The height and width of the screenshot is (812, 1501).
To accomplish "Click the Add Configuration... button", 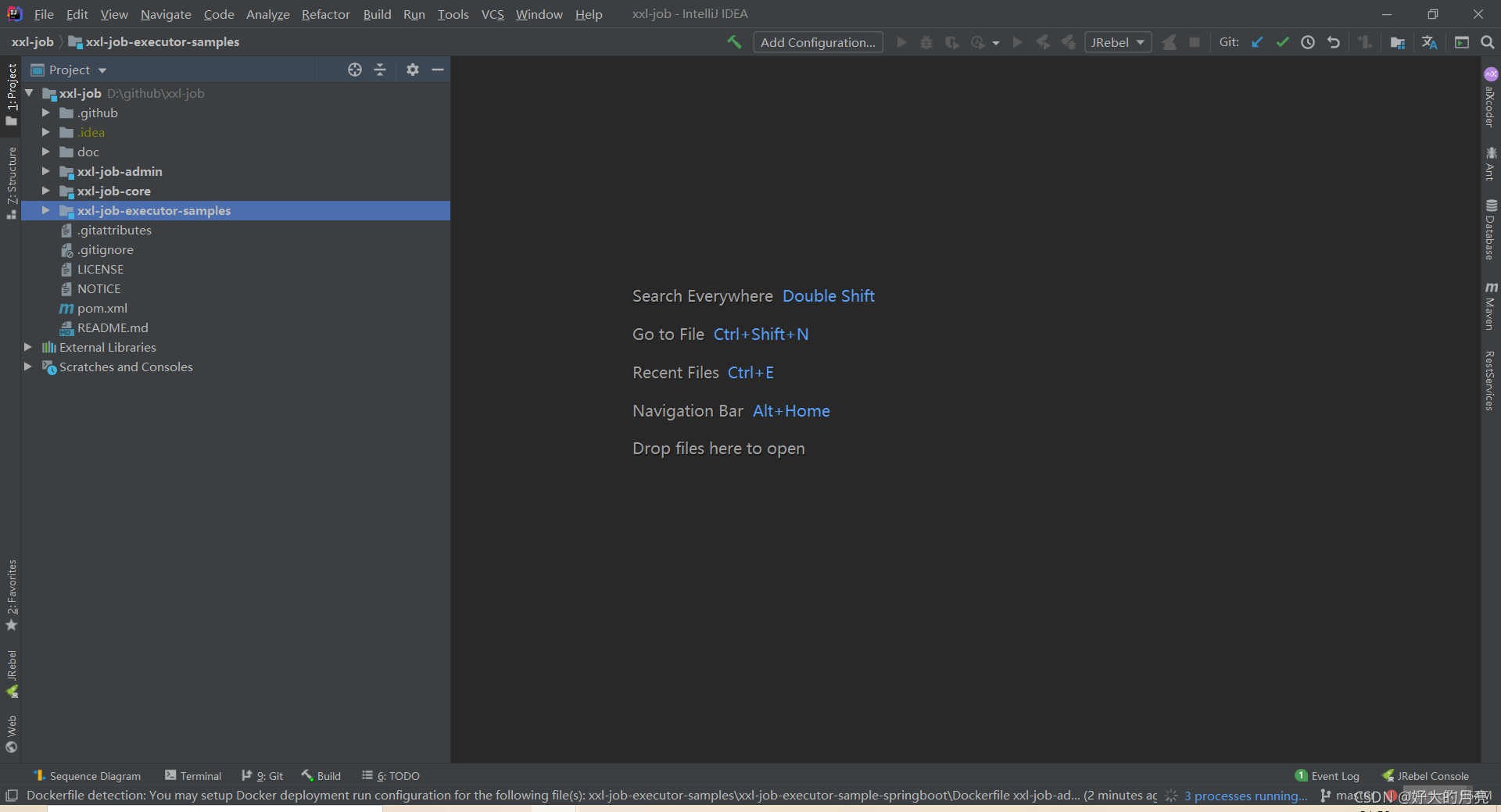I will pos(818,42).
